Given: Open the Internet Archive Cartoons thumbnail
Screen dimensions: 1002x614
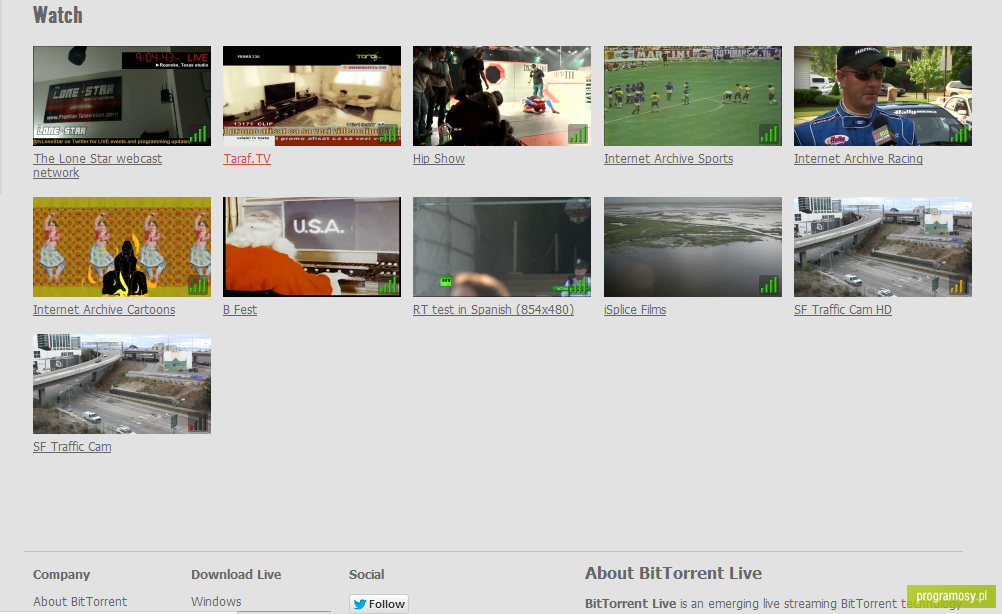Looking at the screenshot, I should coord(122,247).
